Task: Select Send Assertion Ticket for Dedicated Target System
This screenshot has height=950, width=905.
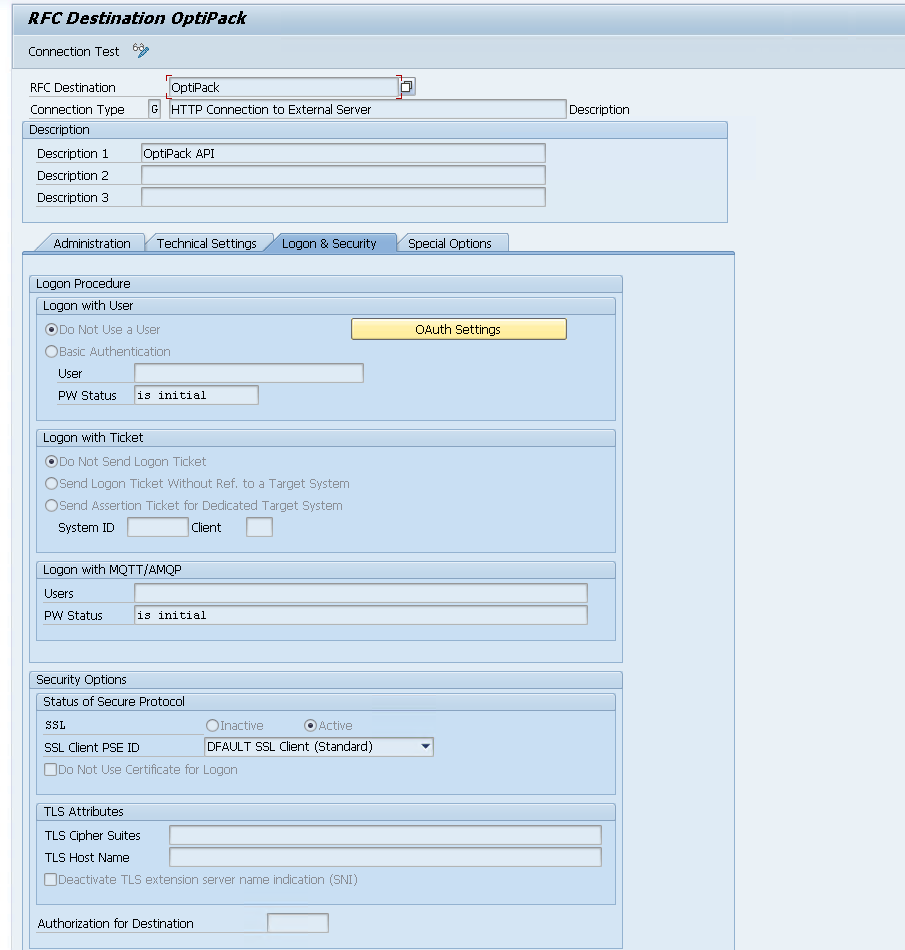Action: 52,505
